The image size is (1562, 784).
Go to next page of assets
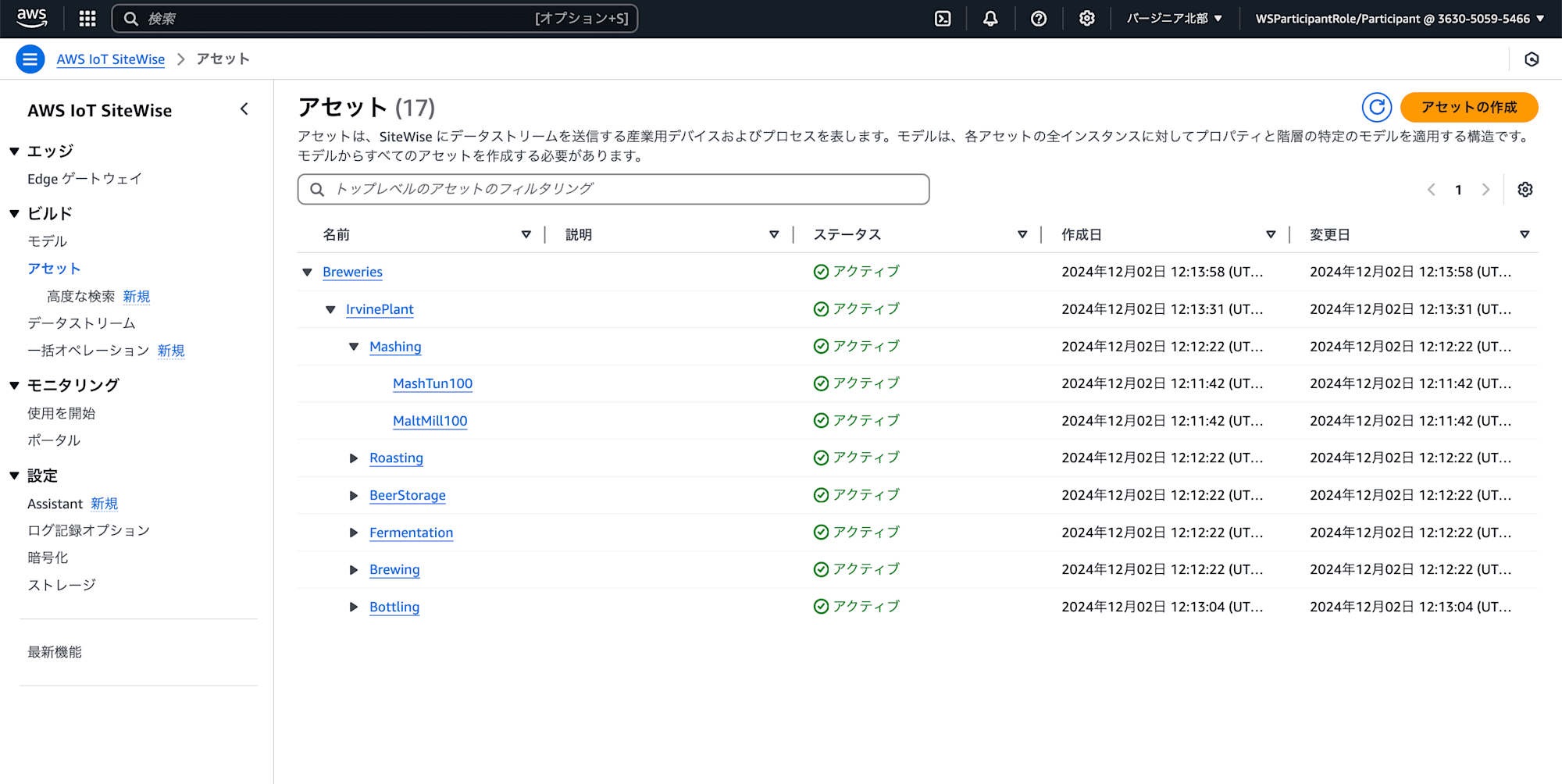[x=1485, y=190]
